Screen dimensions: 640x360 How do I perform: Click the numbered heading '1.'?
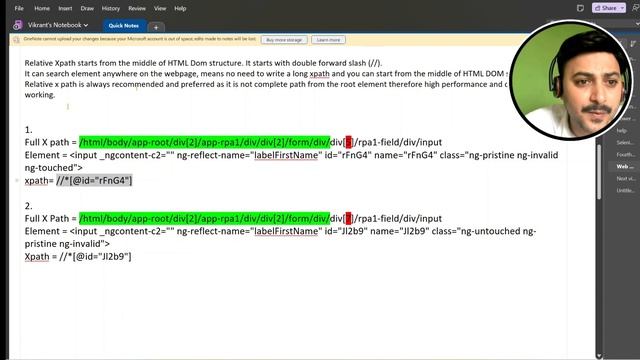[28, 130]
